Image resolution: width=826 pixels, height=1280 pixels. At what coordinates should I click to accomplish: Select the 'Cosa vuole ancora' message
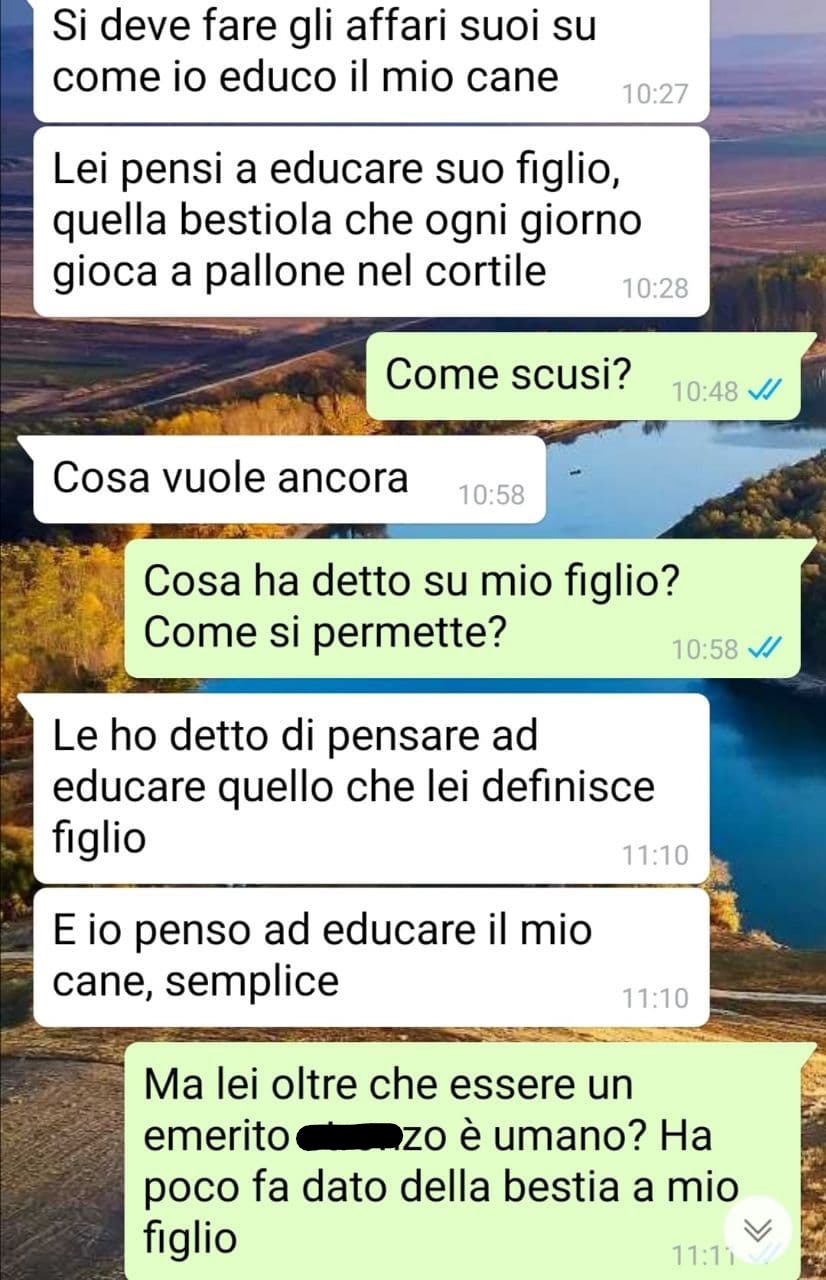(x=289, y=479)
